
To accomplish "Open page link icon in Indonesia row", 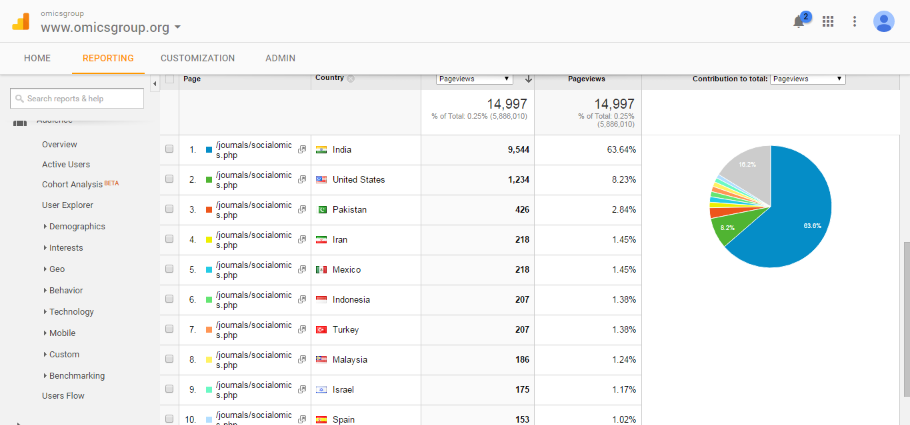I will click(x=302, y=300).
